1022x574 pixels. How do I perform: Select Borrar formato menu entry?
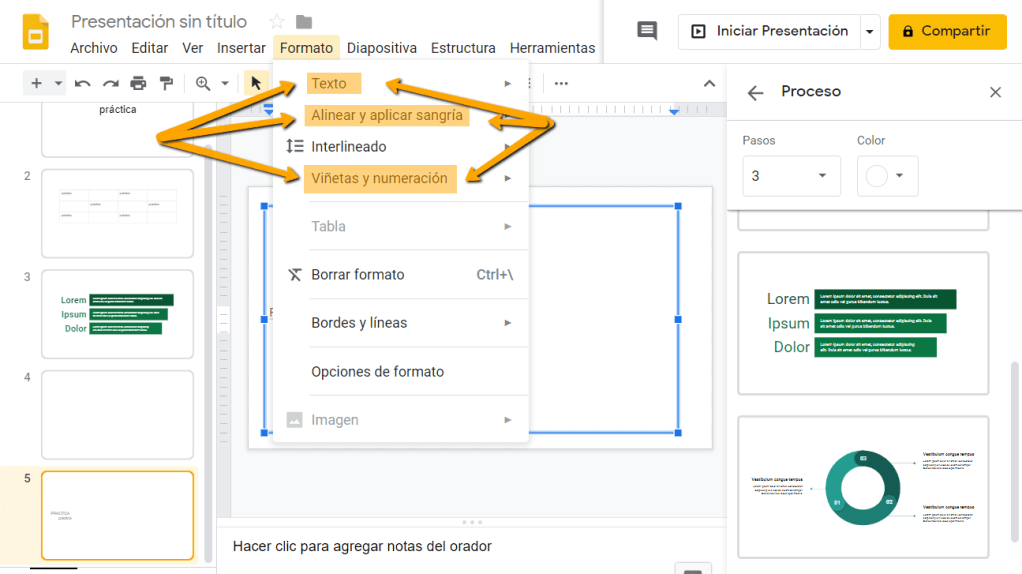(x=357, y=275)
